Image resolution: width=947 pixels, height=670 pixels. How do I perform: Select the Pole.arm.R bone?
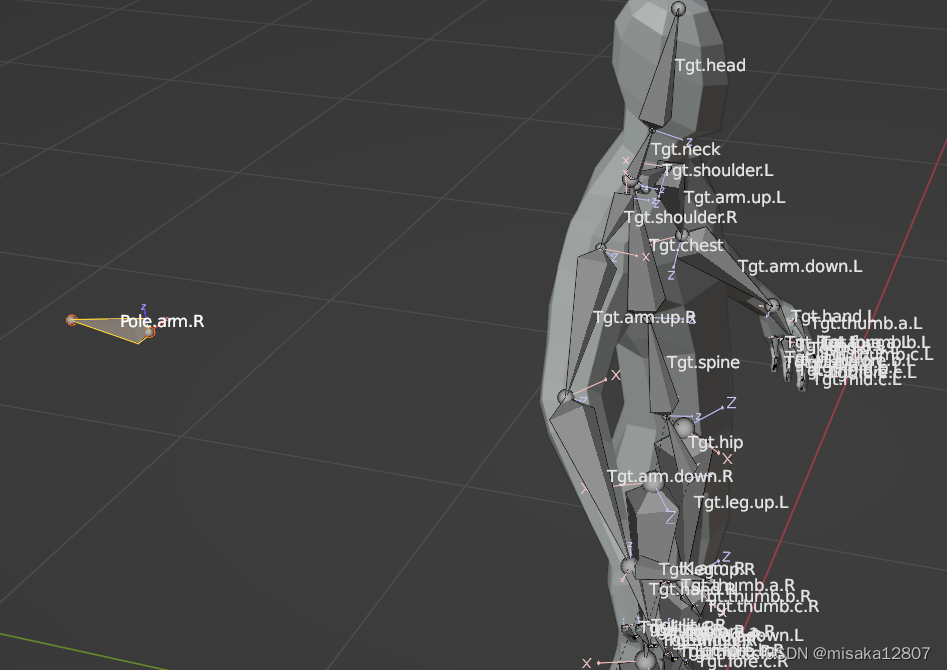(x=114, y=327)
